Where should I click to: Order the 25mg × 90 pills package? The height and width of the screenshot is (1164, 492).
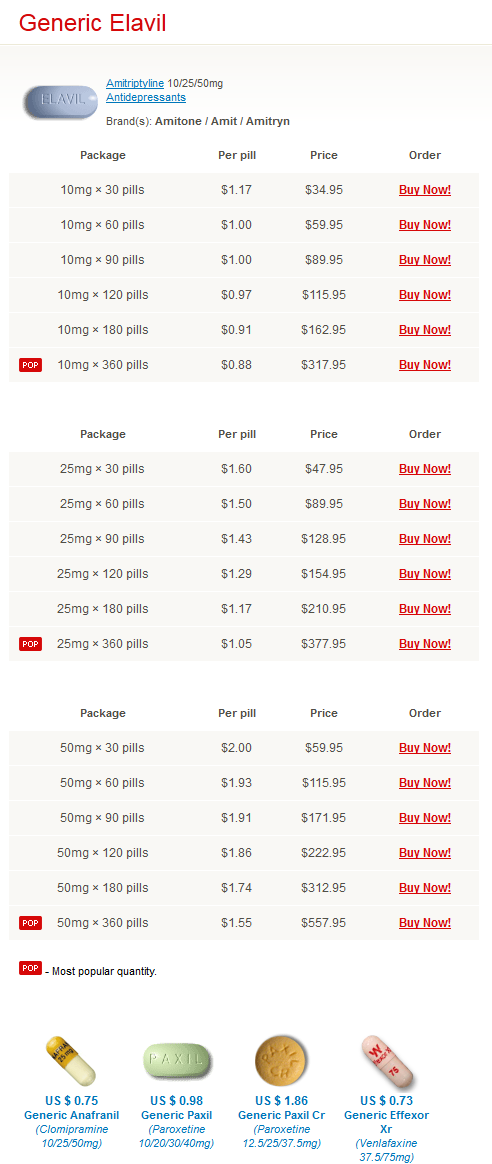click(x=424, y=539)
